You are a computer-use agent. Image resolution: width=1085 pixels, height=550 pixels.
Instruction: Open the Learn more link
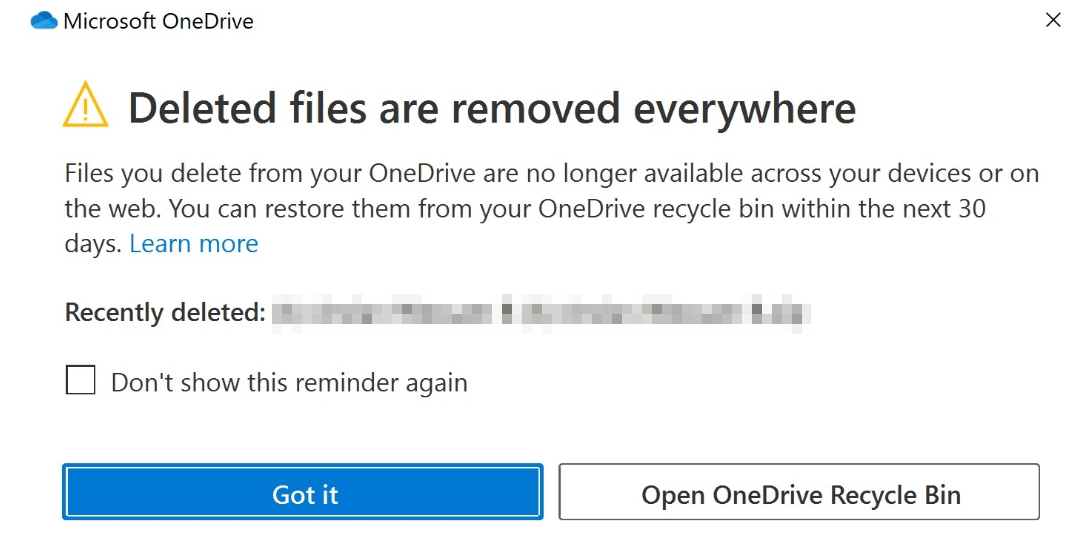pos(194,244)
